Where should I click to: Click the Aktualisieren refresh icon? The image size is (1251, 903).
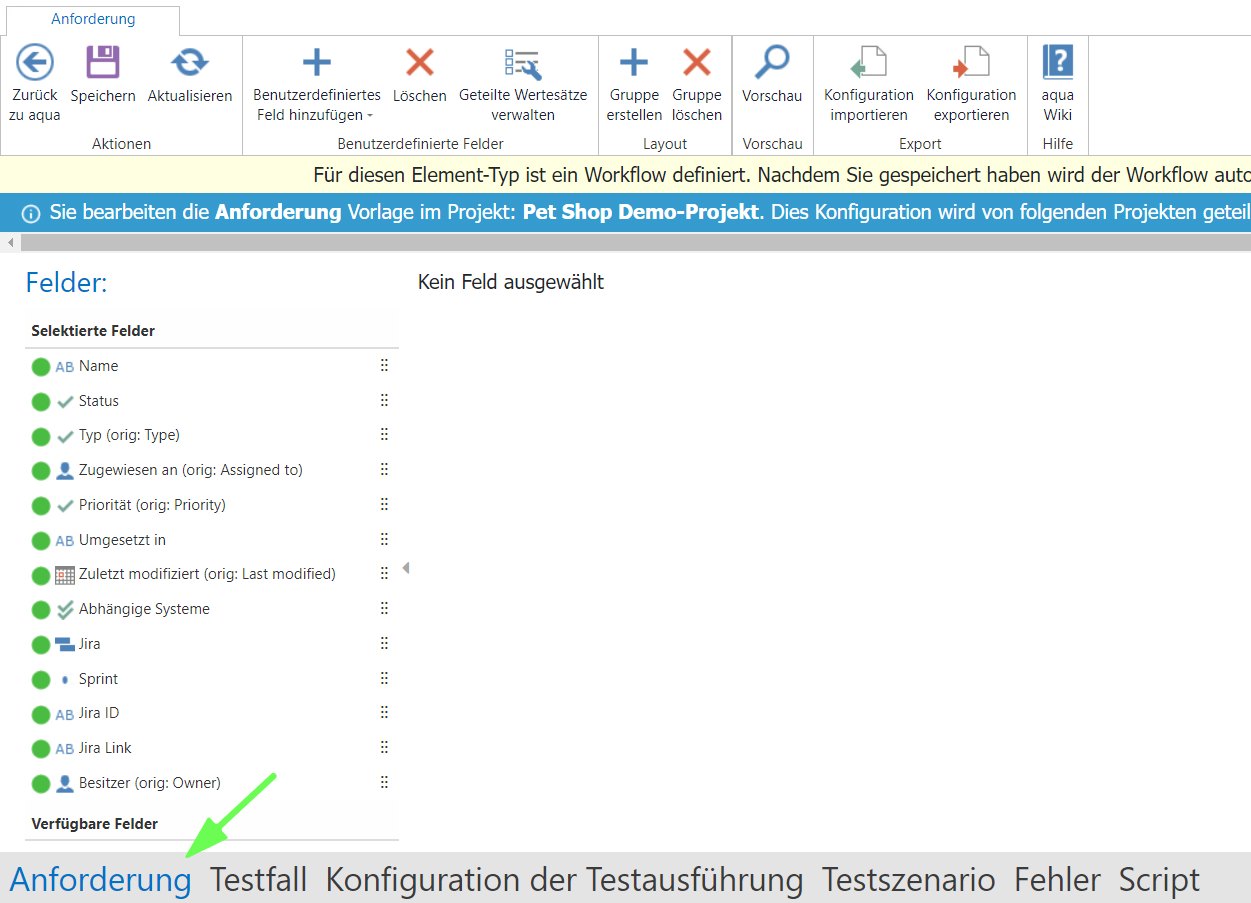click(189, 63)
